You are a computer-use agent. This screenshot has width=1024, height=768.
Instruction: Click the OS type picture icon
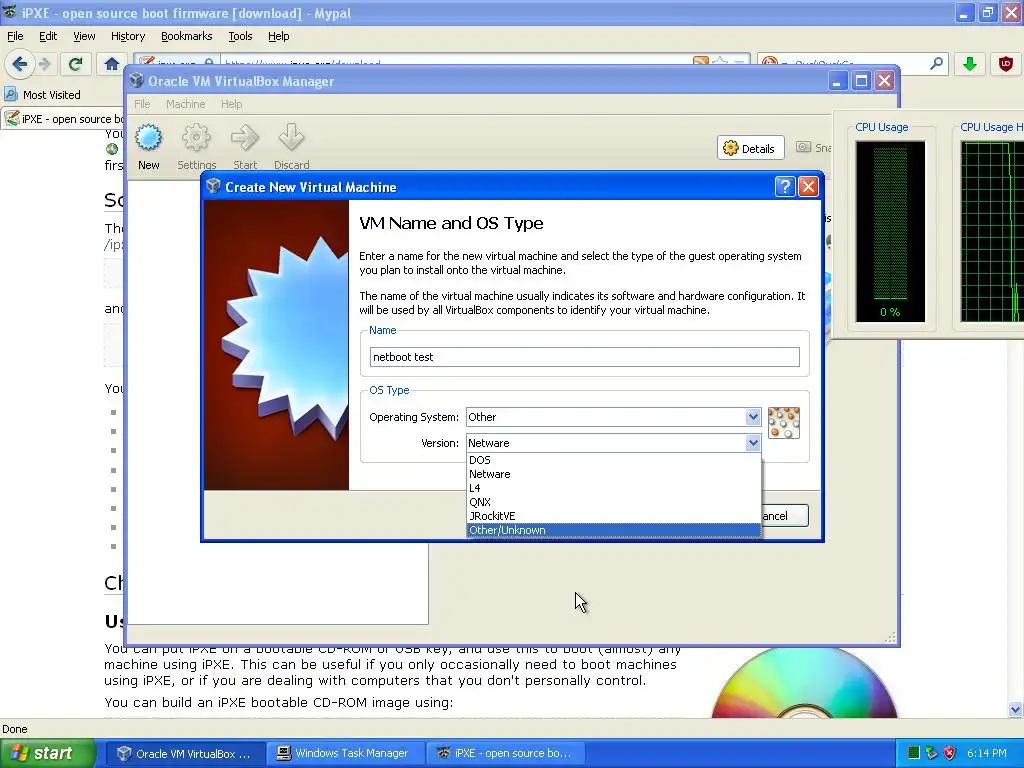[x=784, y=423]
